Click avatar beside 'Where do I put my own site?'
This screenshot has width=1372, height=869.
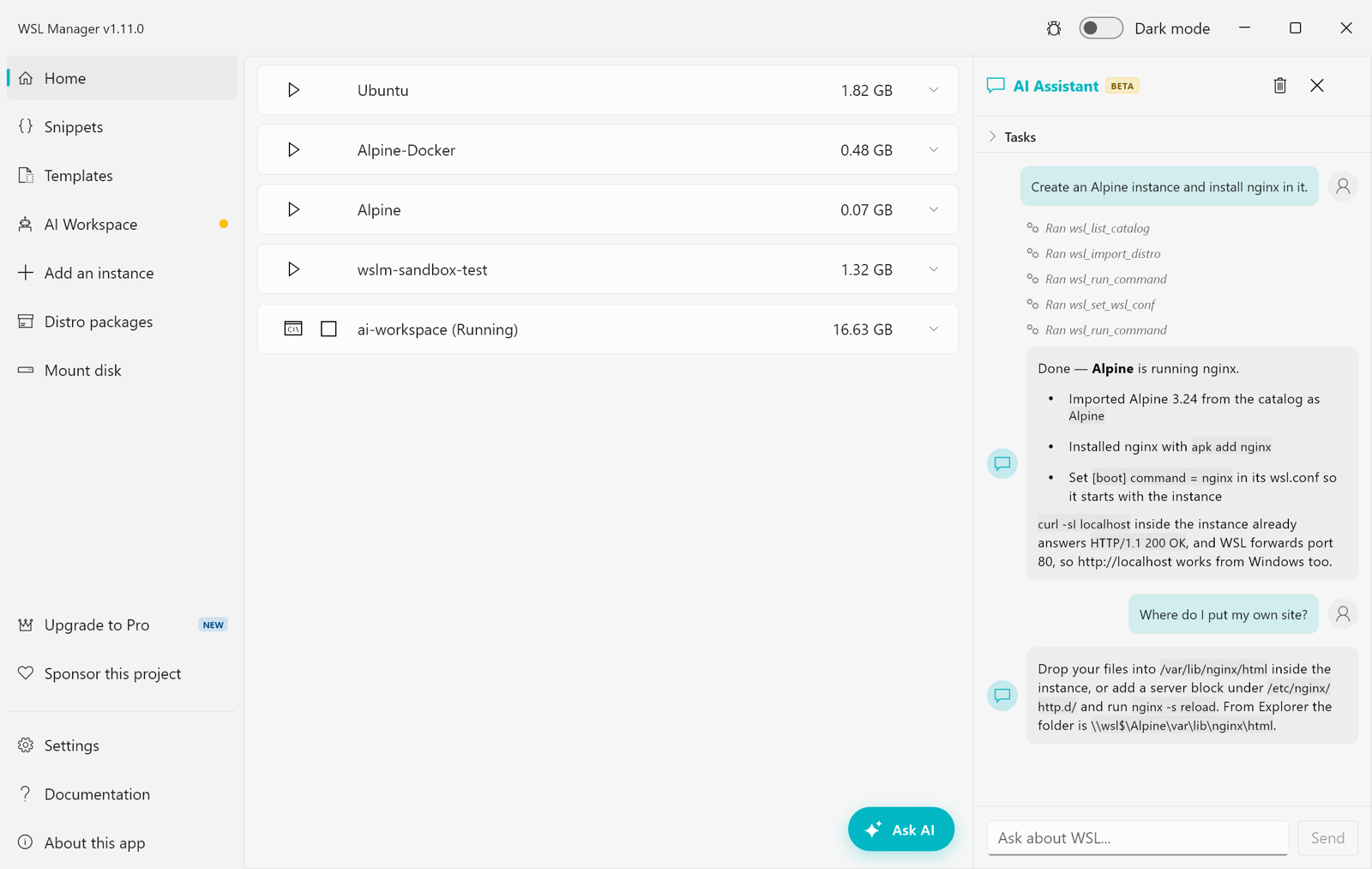[1343, 614]
